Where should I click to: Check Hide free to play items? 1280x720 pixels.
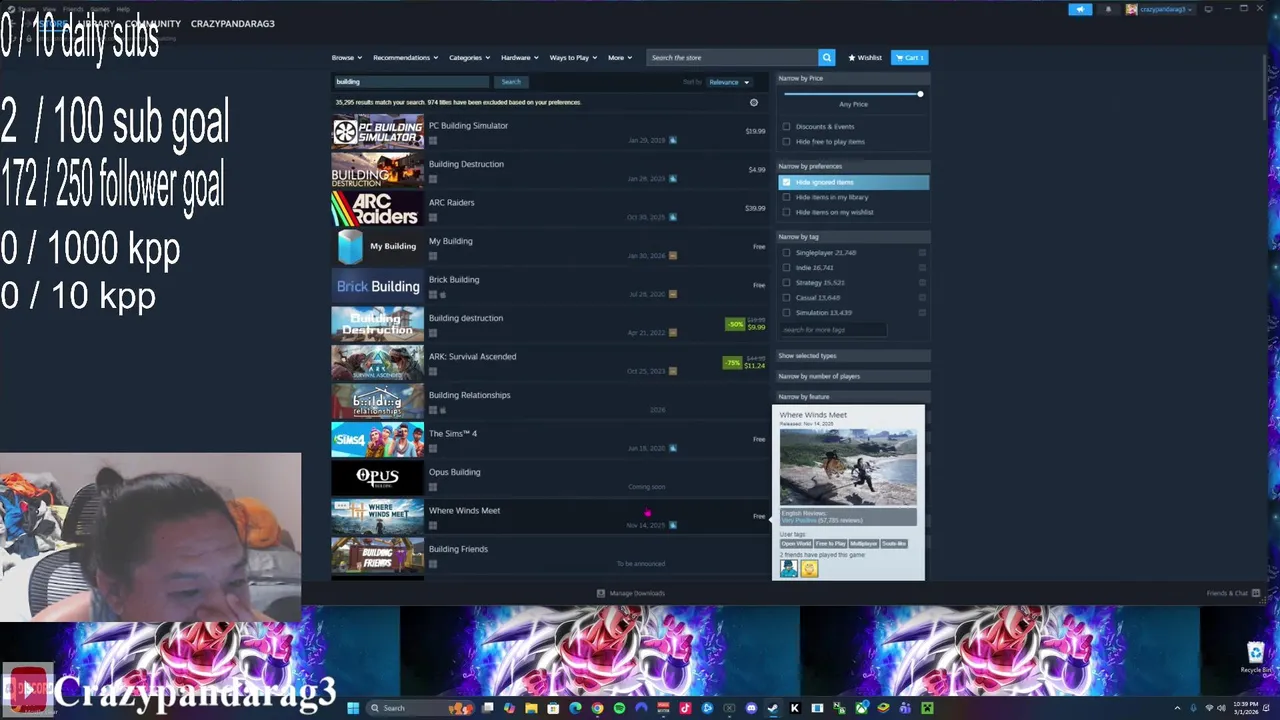click(x=786, y=142)
